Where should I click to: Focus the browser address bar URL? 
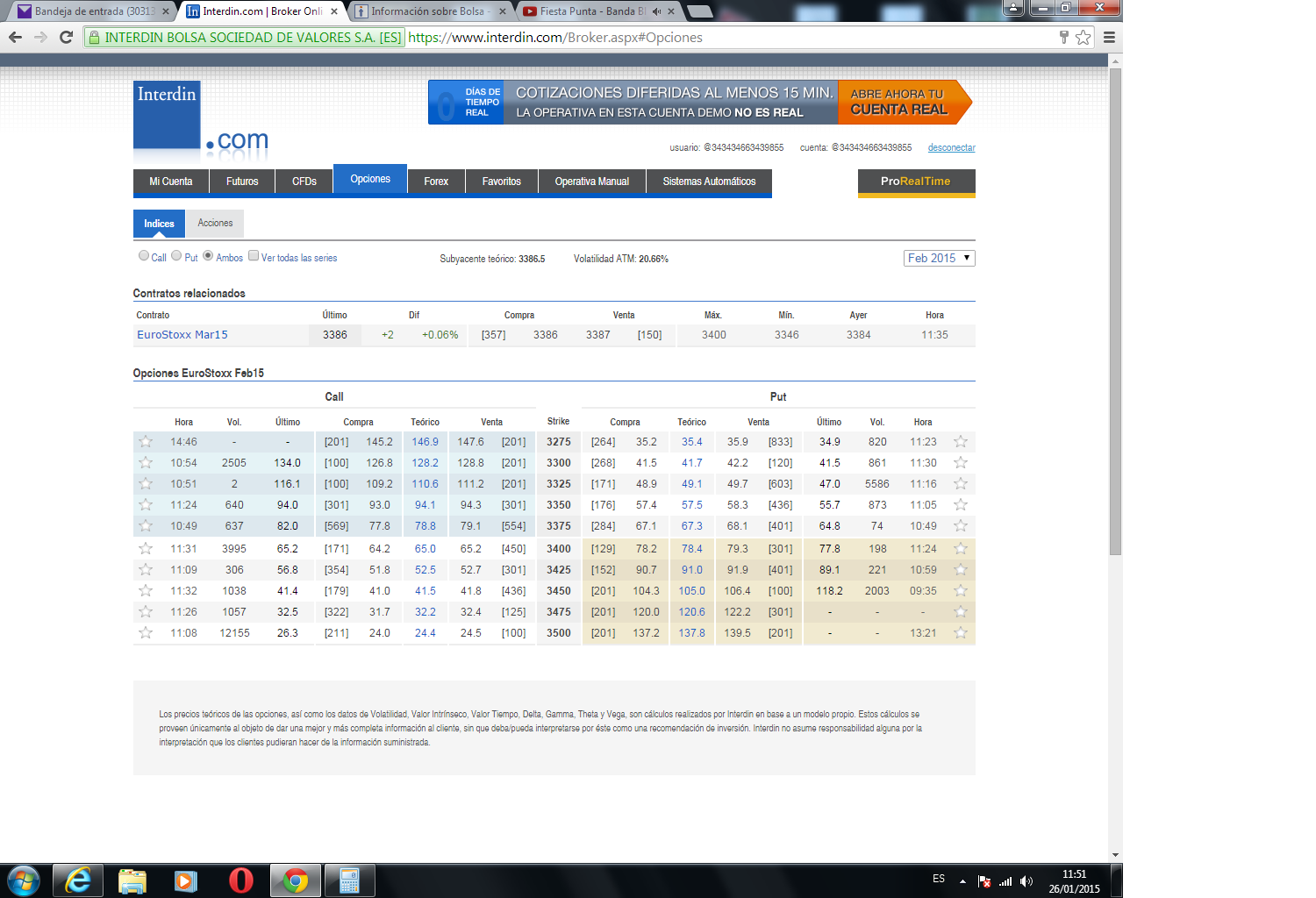click(x=555, y=38)
